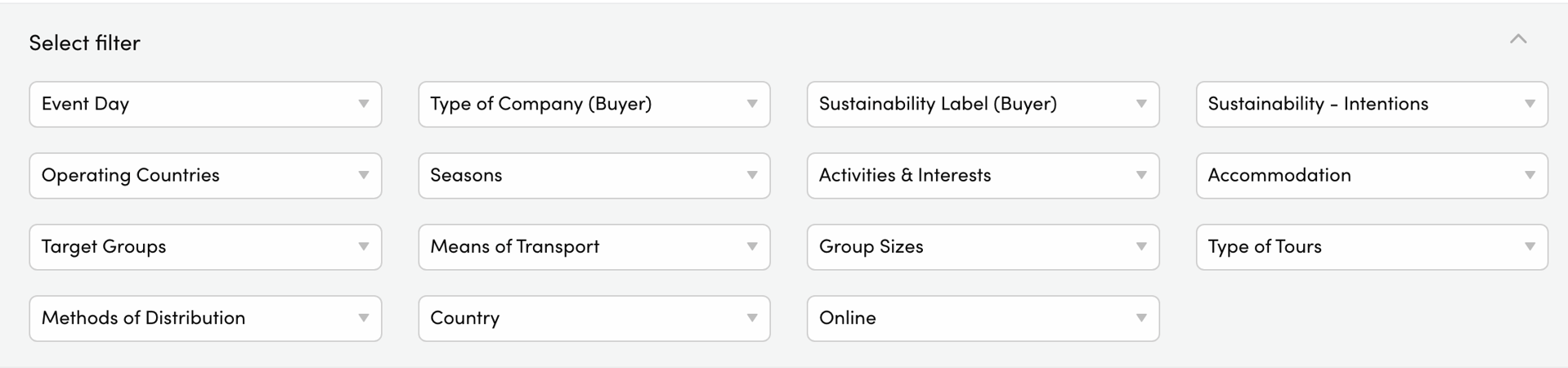Open the Online filter dropdown
Viewport: 1568px width, 368px height.
982,318
